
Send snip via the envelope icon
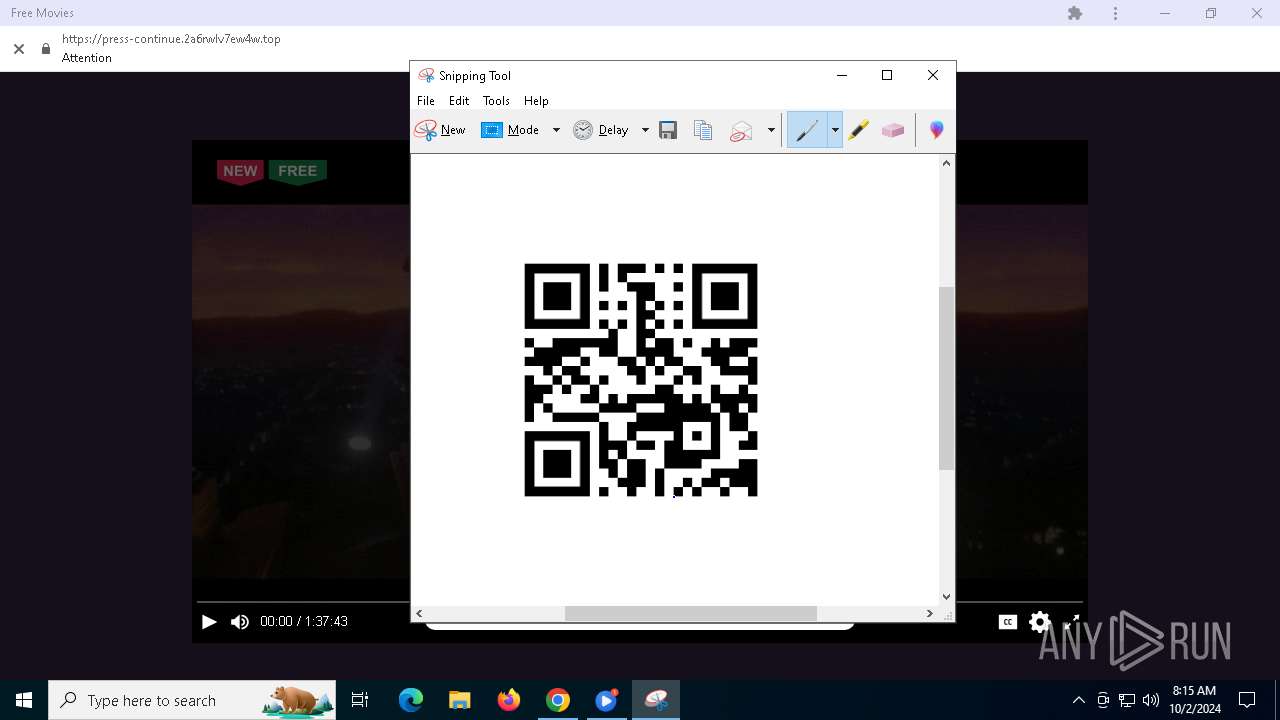741,130
